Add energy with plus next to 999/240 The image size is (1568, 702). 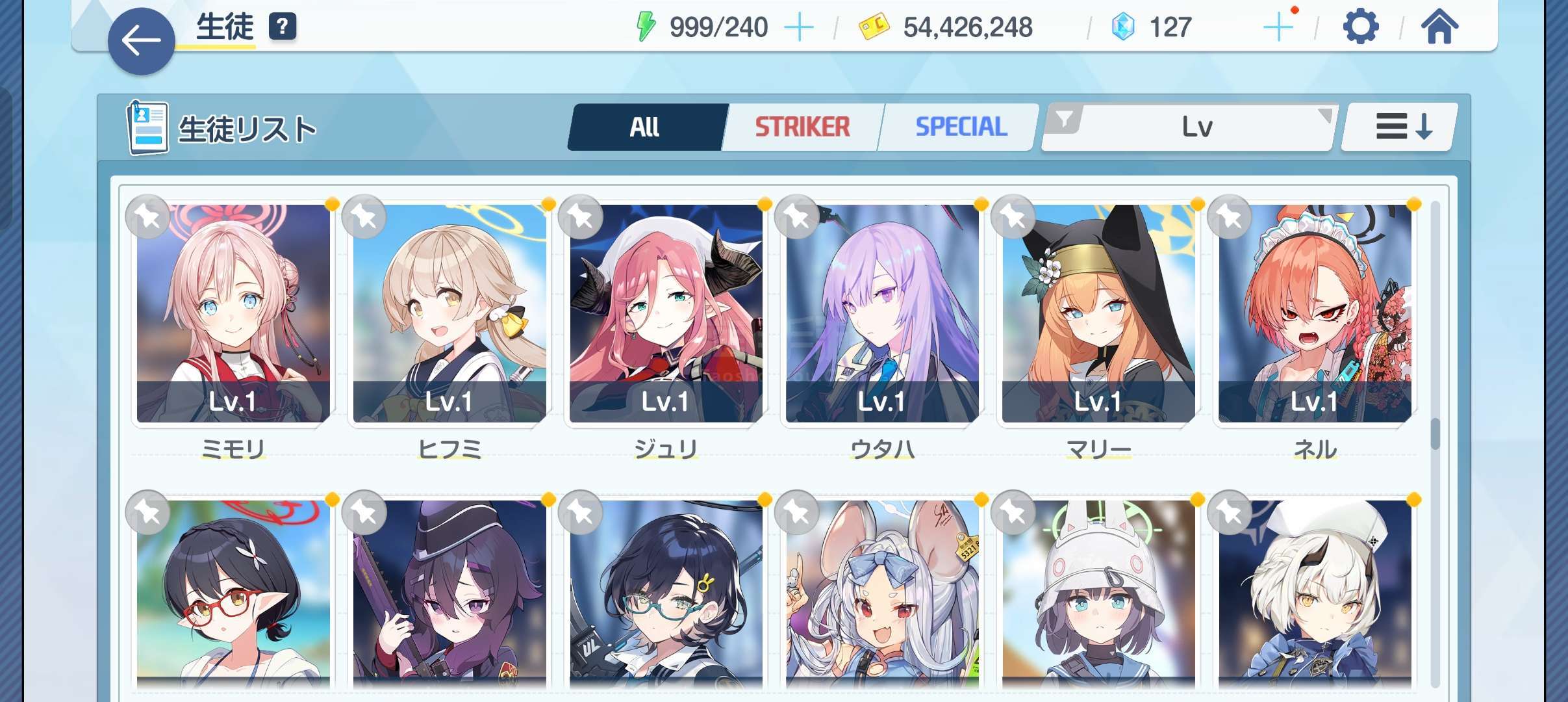click(x=799, y=28)
